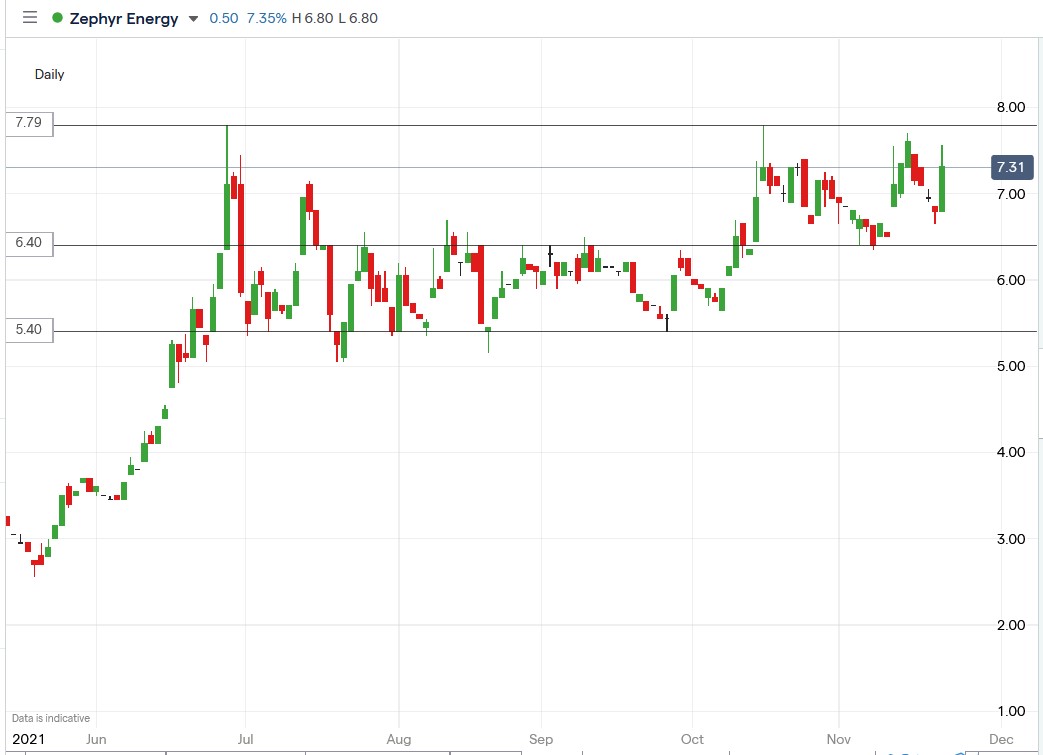
Task: Click the 6.40 price level label
Action: point(29,243)
